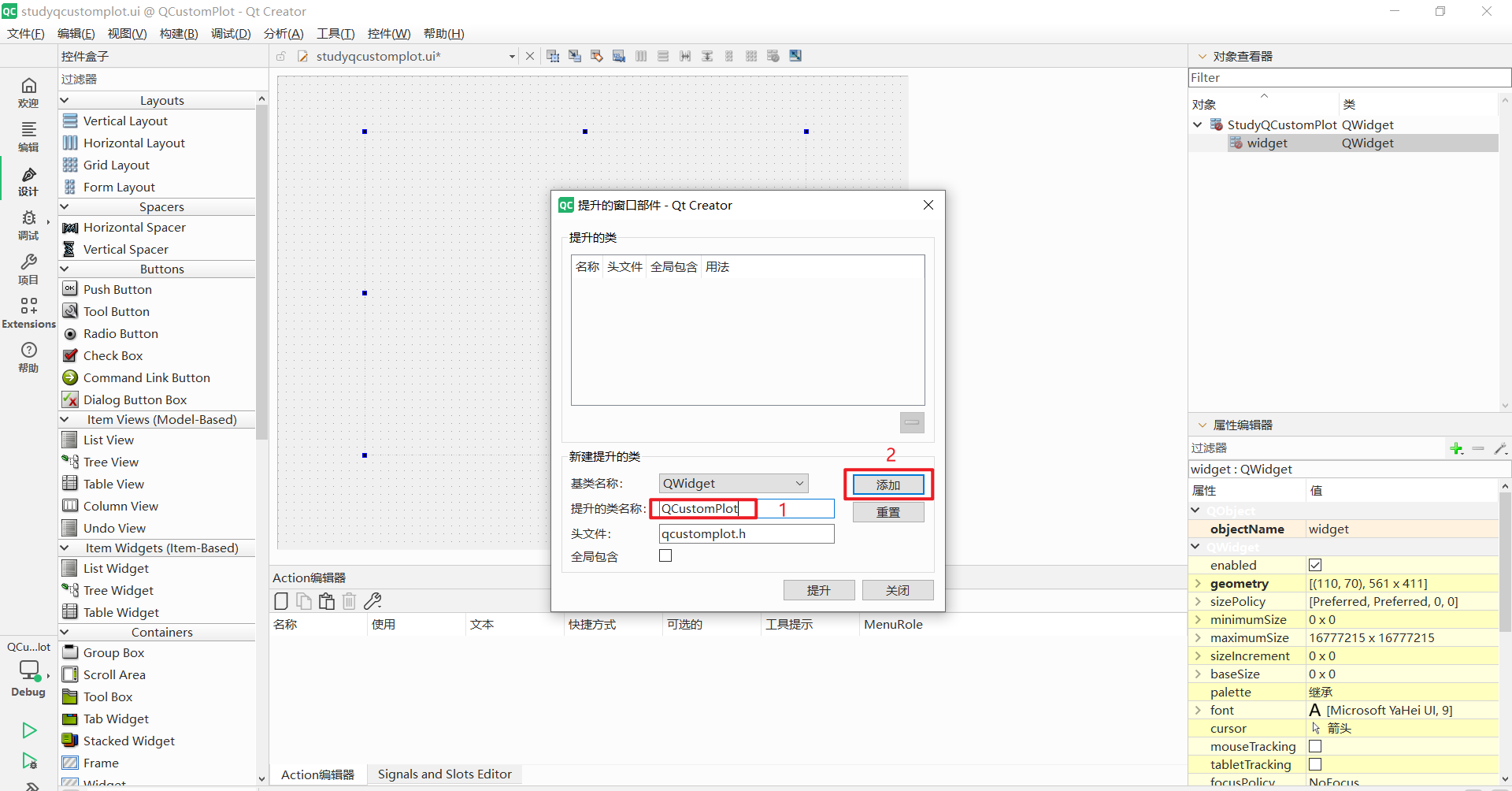The width and height of the screenshot is (1512, 791).
Task: Click the wrench icon in 属性编辑器
Action: [x=1500, y=448]
